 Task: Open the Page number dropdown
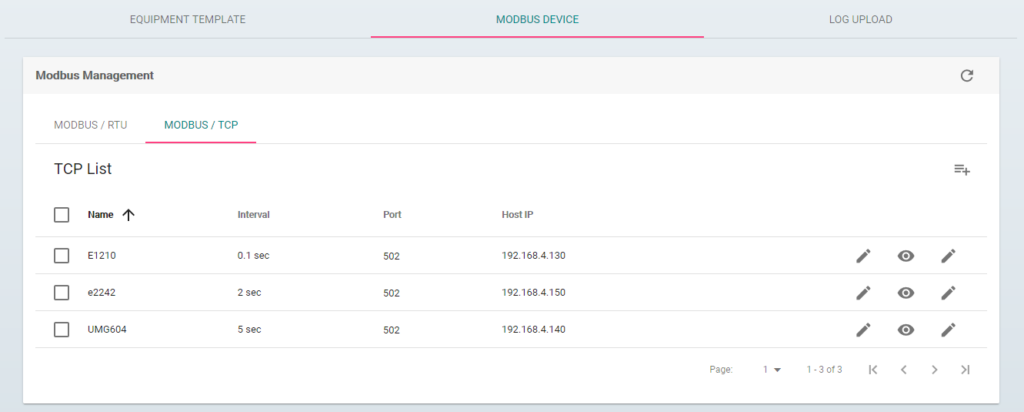pyautogui.click(x=772, y=369)
